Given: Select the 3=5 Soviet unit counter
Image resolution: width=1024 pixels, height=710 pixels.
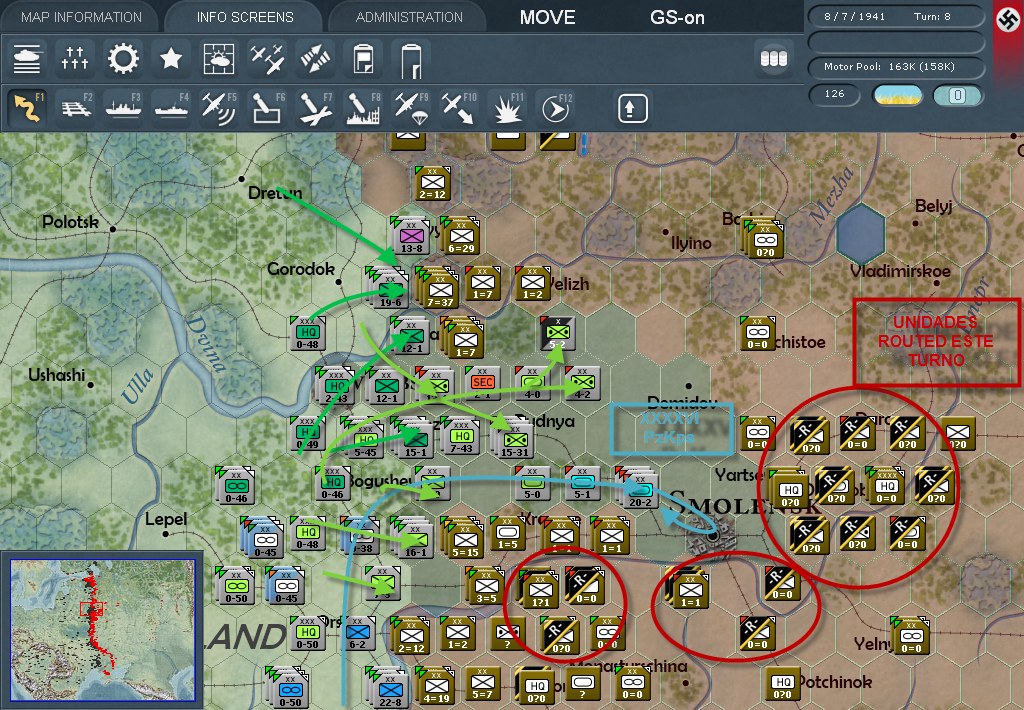Looking at the screenshot, I should [485, 585].
